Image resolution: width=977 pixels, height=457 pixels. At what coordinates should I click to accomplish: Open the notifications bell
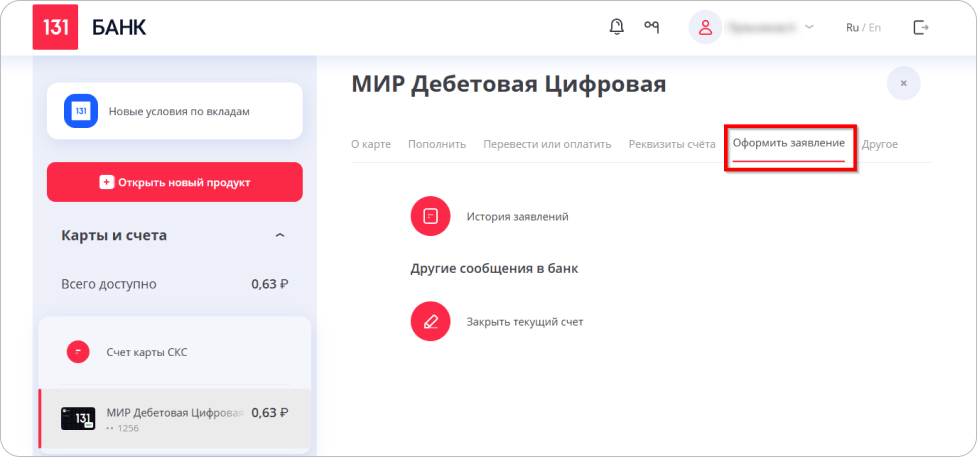(616, 27)
